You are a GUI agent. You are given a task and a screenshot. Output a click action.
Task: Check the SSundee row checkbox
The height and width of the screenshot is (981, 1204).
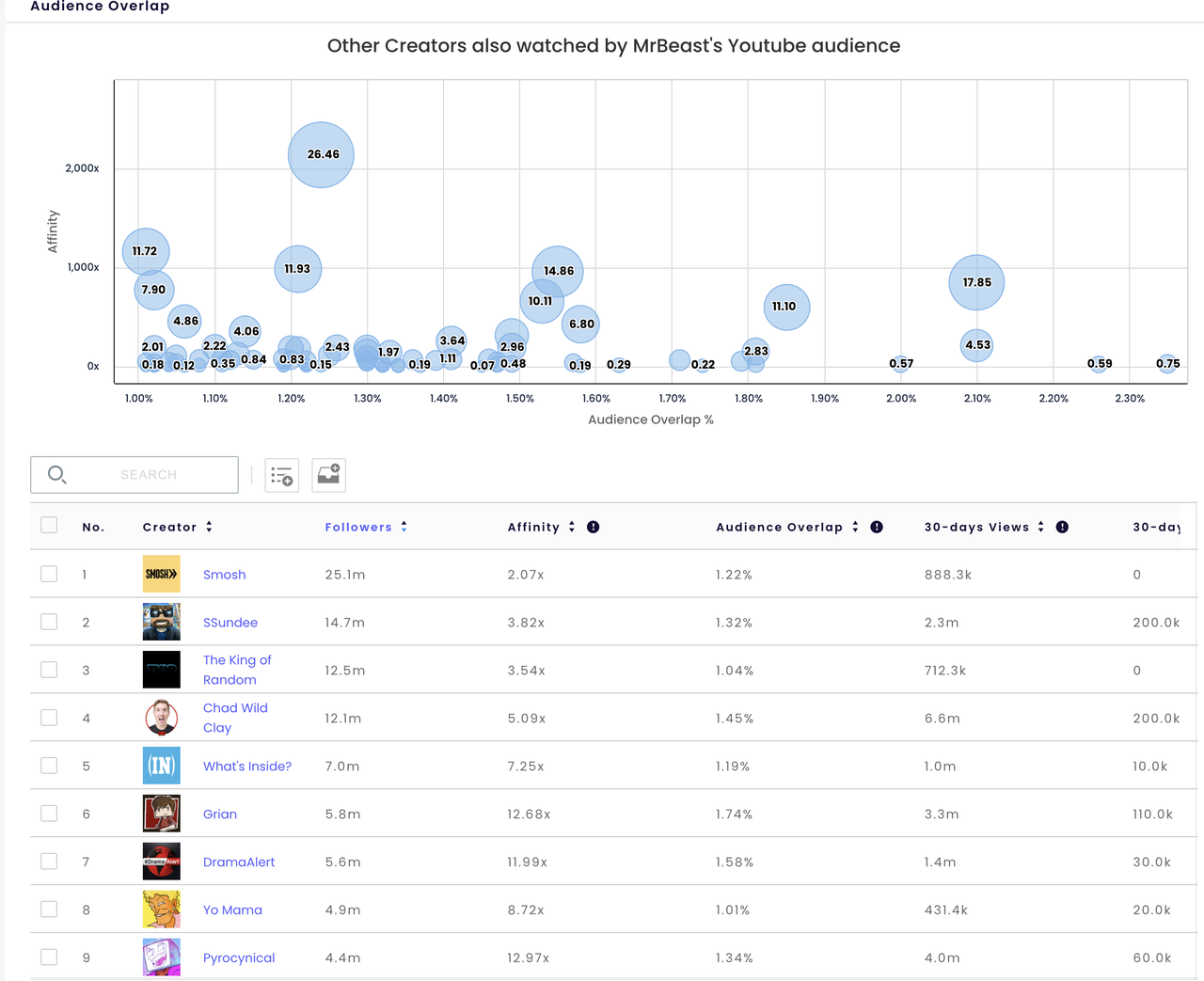coord(49,622)
